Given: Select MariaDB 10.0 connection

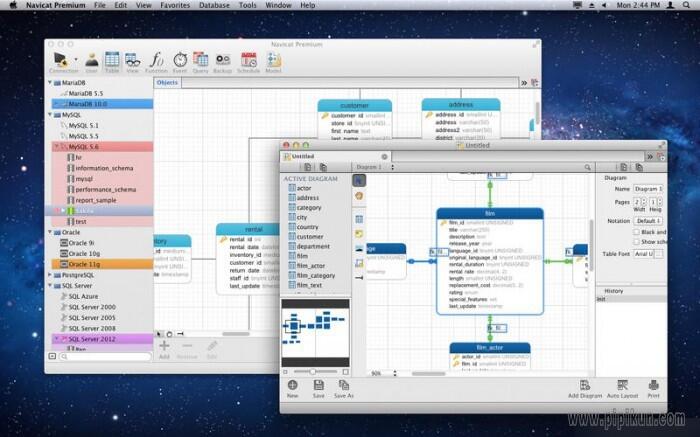Looking at the screenshot, I should click(102, 104).
